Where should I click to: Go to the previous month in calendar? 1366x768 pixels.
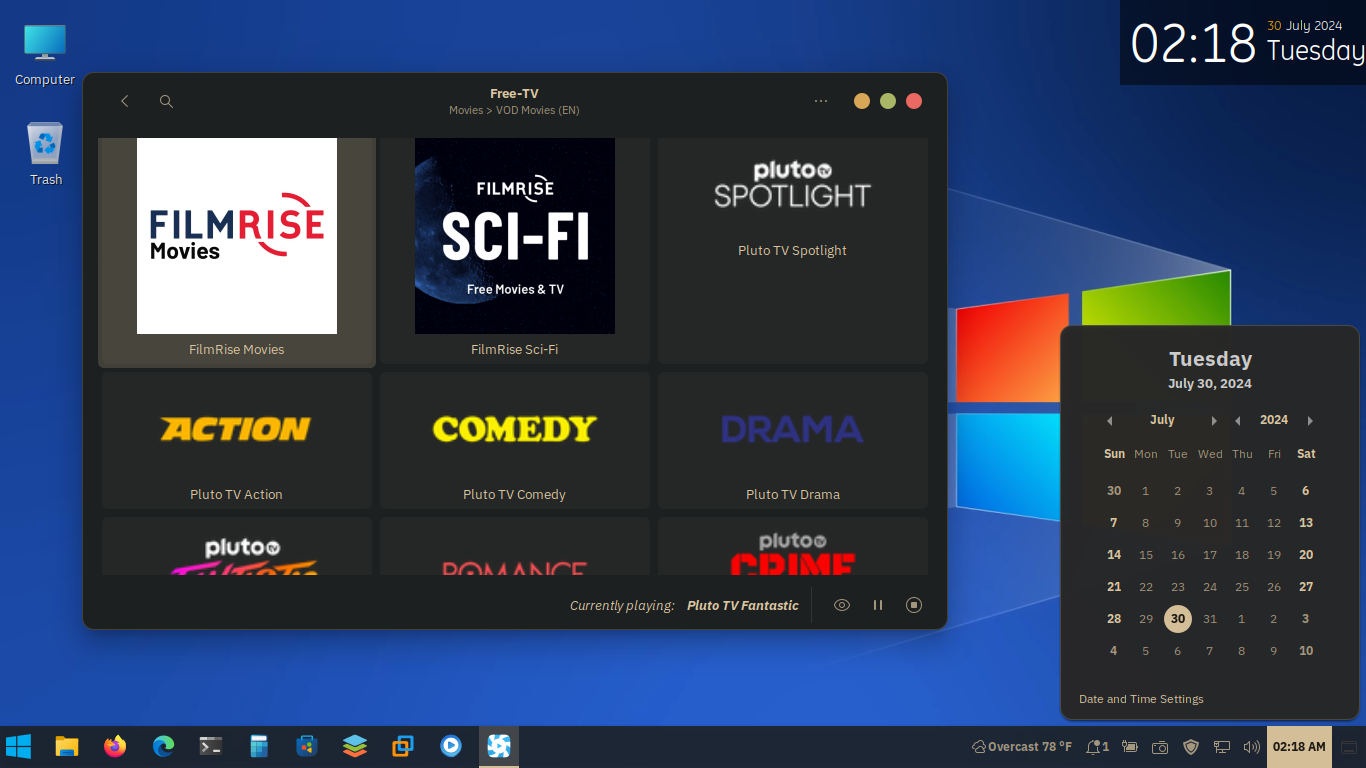coord(1109,421)
